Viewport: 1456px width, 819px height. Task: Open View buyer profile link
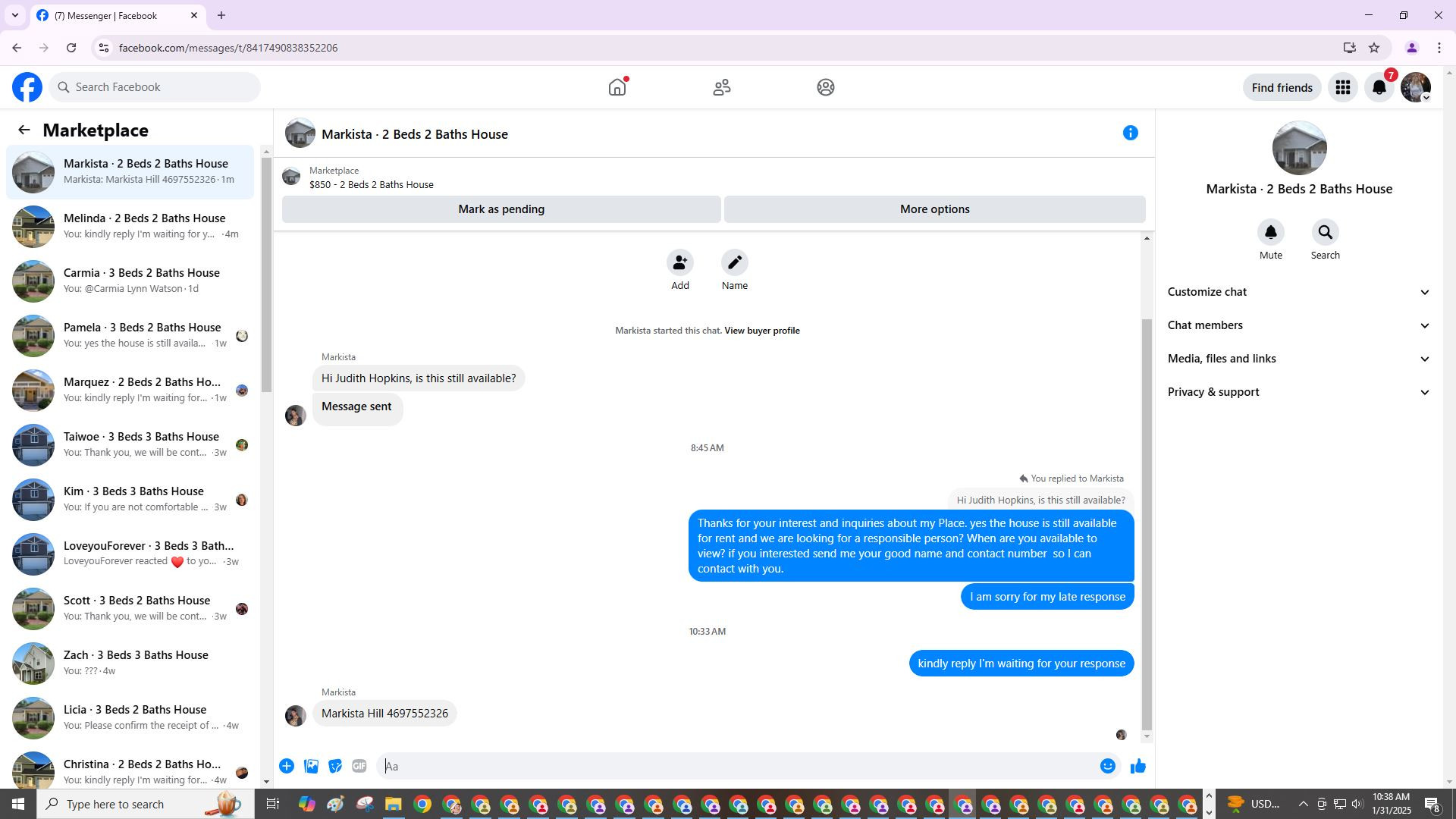[x=762, y=331]
